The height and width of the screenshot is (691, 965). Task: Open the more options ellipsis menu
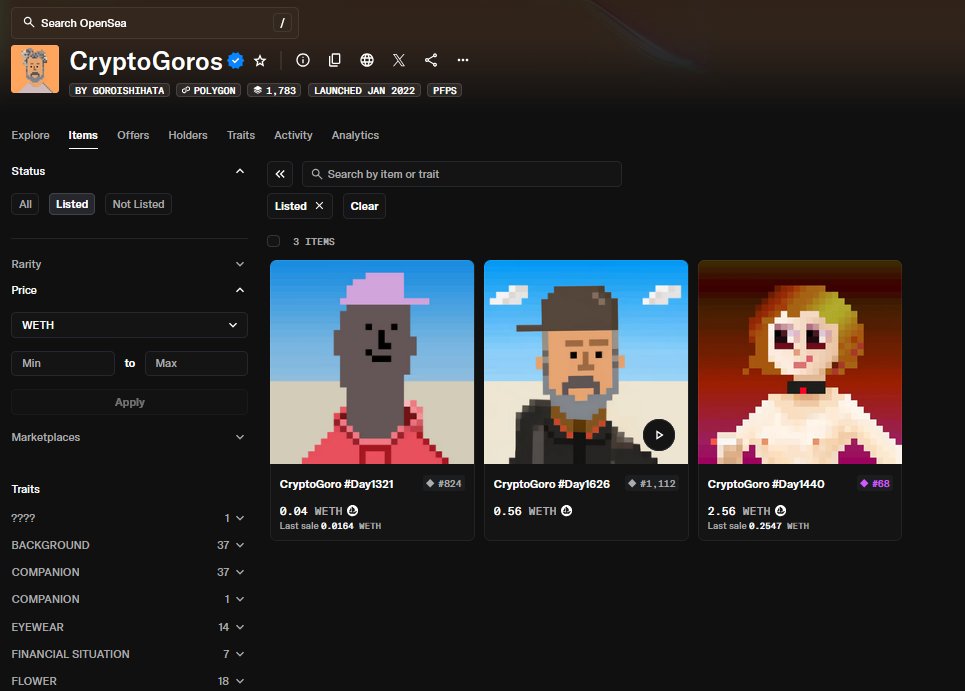[x=463, y=60]
